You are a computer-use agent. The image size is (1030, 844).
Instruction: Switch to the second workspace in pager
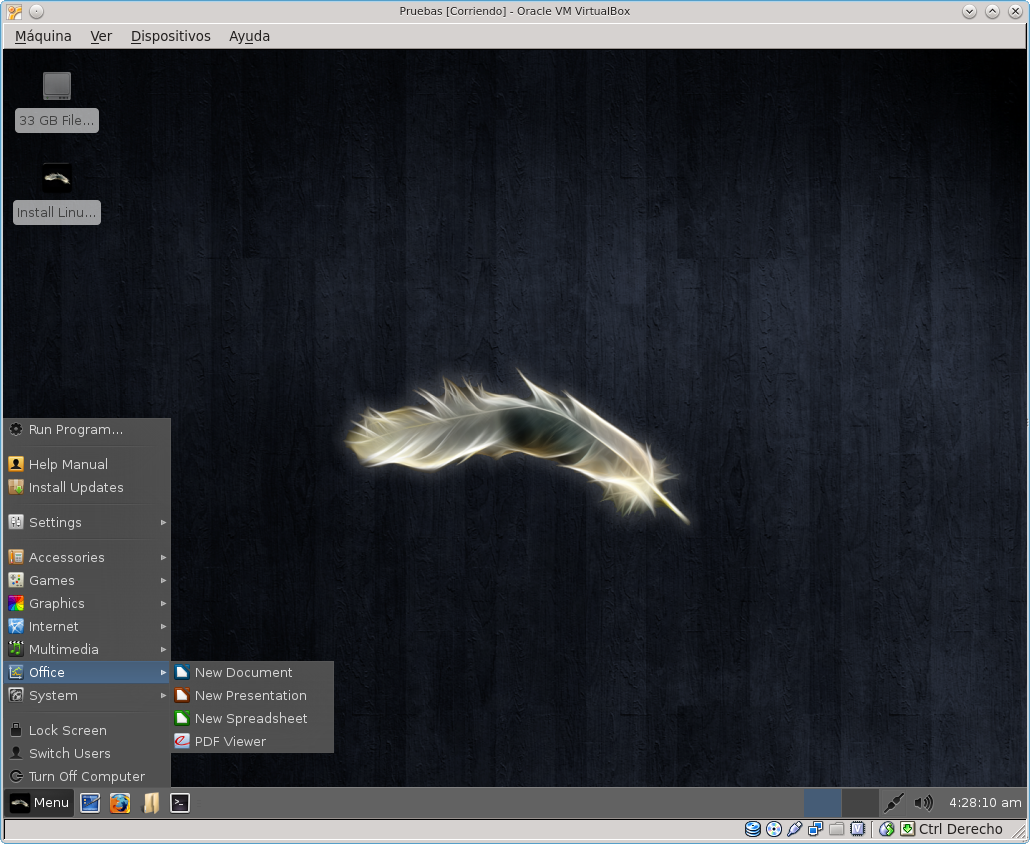pos(860,803)
